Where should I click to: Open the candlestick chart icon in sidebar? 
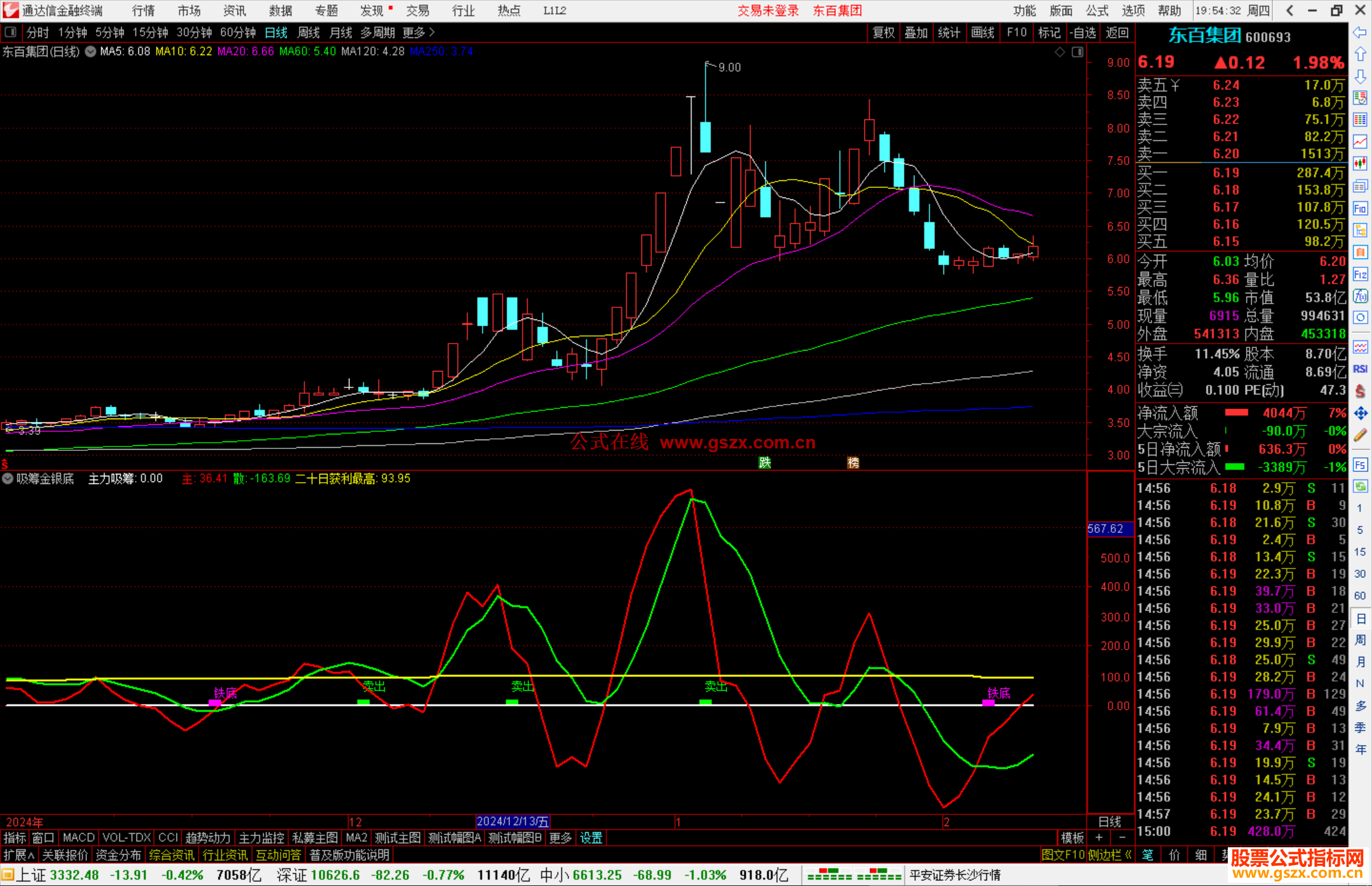point(1360,164)
